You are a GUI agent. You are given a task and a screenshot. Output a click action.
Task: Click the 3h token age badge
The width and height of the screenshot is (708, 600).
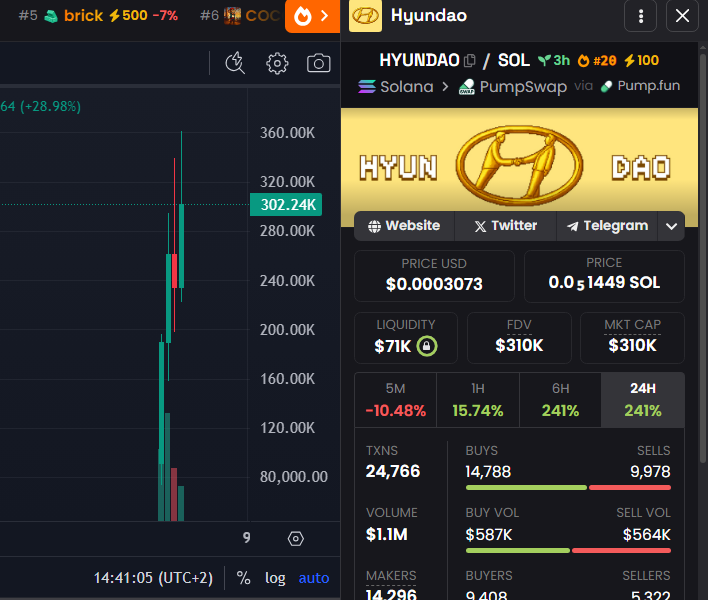point(554,60)
